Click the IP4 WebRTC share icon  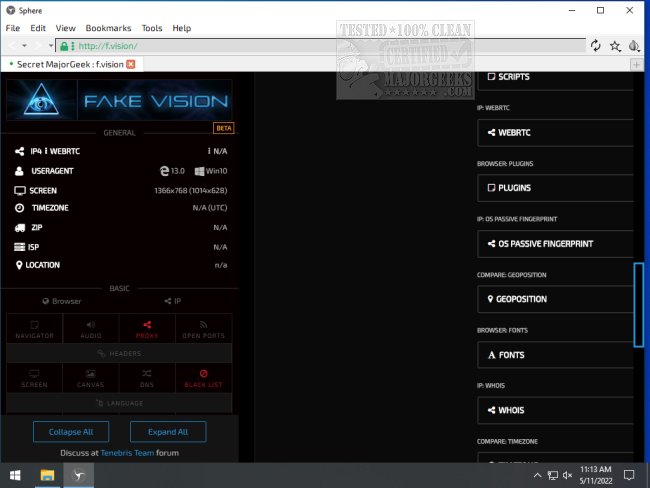point(19,151)
